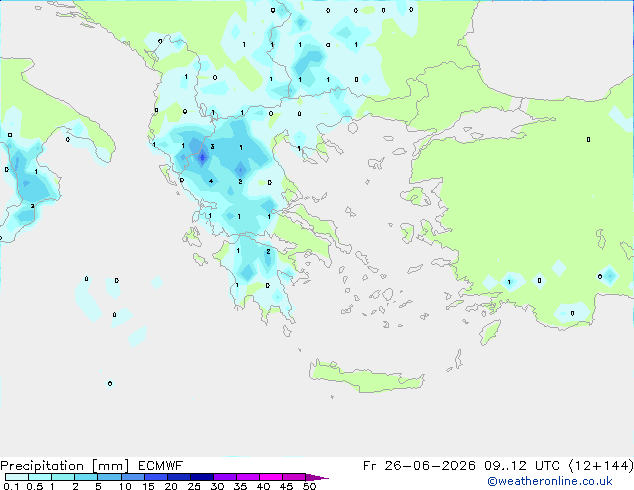Click the value "4" over western Greece
Image resolution: width=634 pixels, height=490 pixels.
pyautogui.click(x=211, y=181)
